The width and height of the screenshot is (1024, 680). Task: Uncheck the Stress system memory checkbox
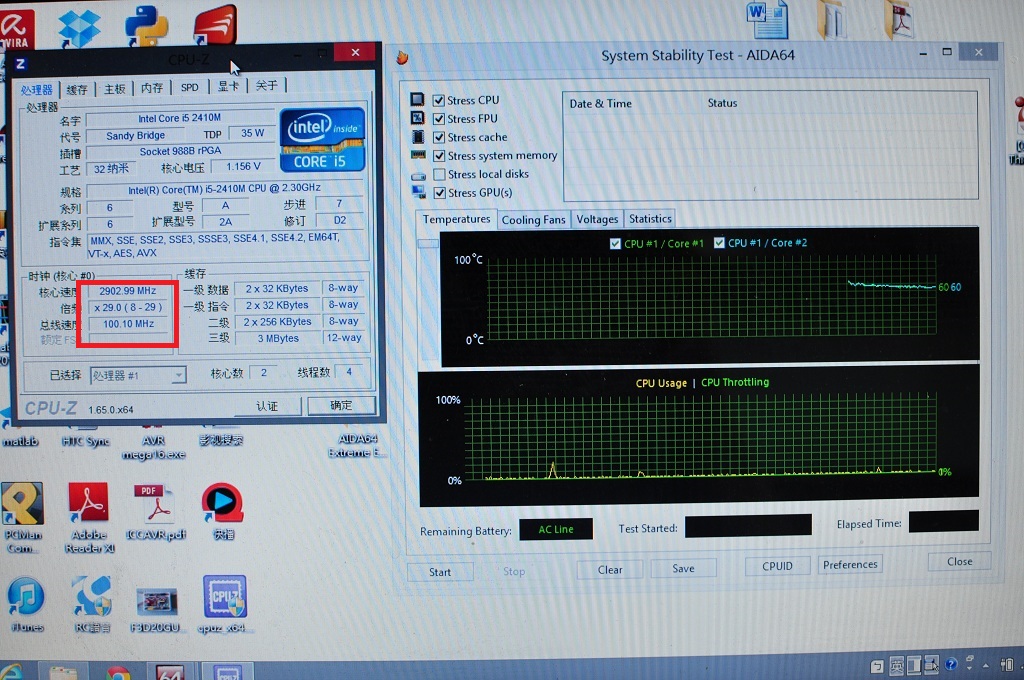coord(439,155)
